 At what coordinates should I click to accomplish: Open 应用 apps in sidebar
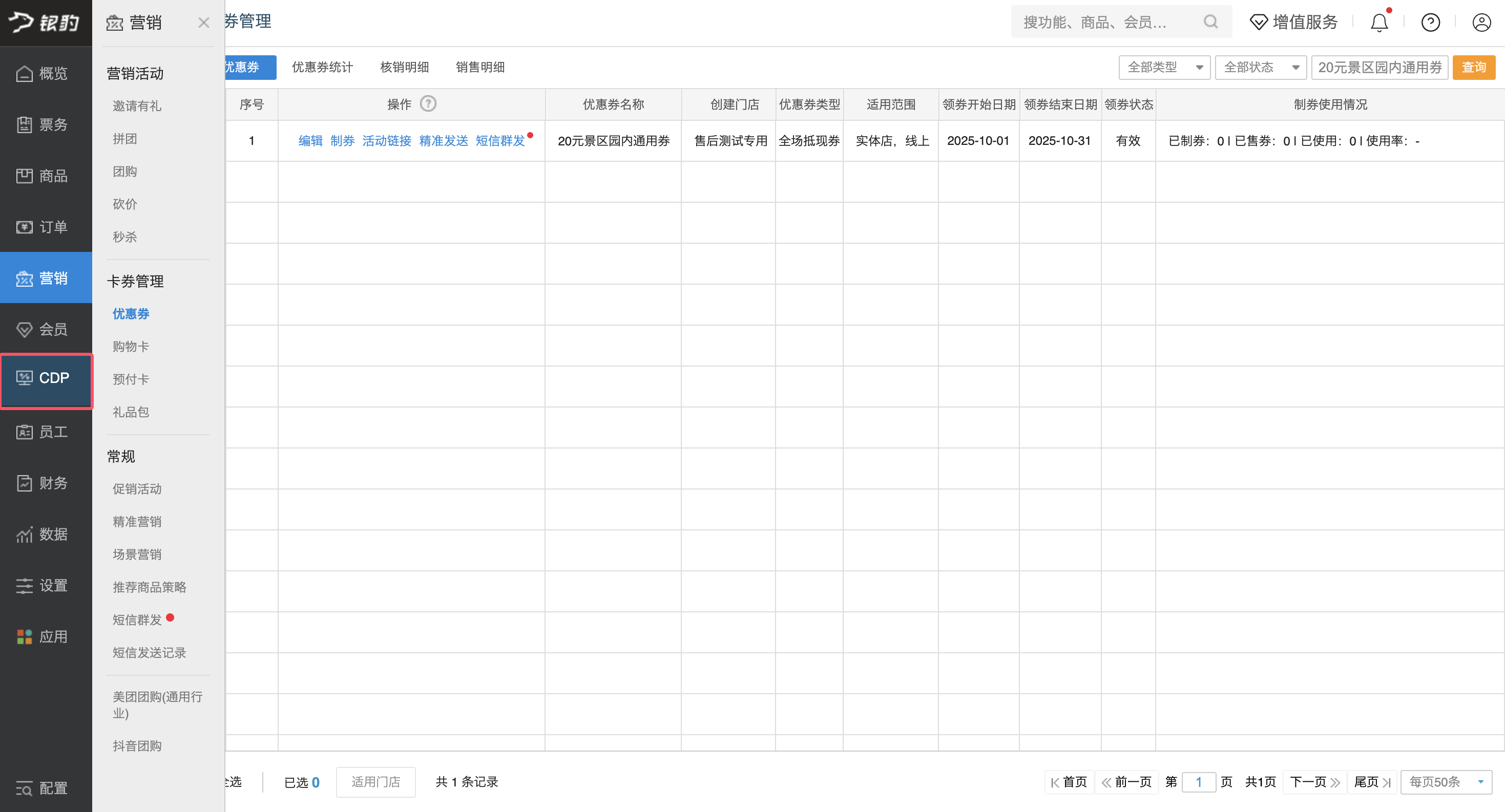point(46,636)
